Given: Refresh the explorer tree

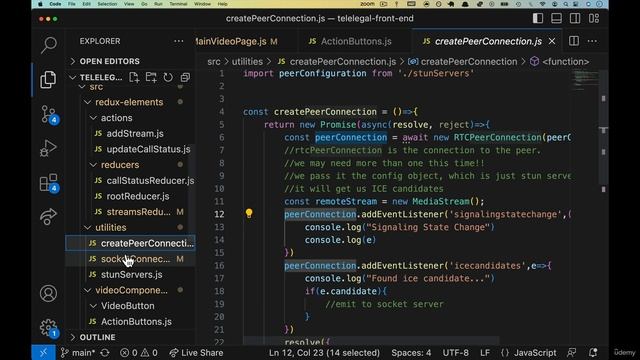Looking at the screenshot, I should (168, 77).
